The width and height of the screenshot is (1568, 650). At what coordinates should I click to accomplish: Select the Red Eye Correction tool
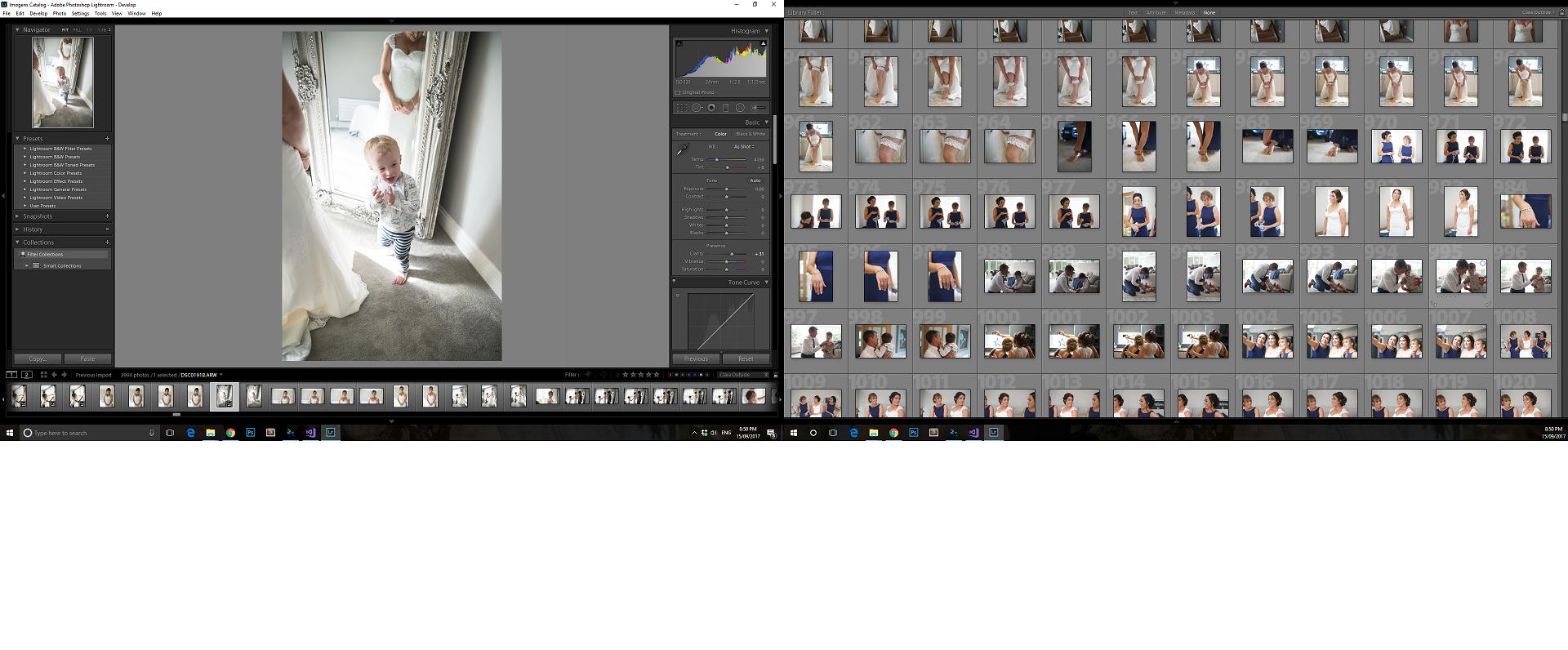pos(711,108)
